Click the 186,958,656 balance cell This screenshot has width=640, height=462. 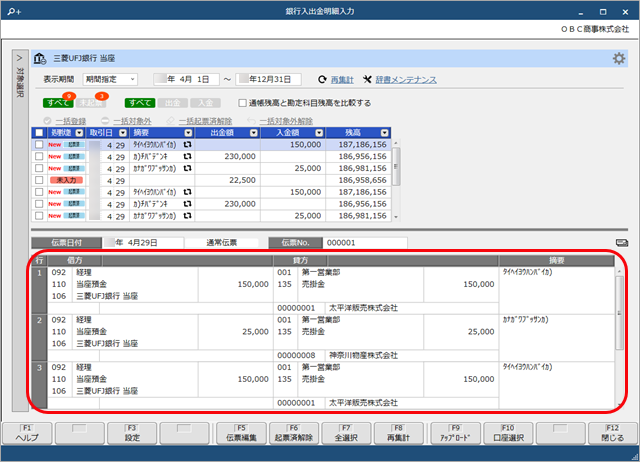(x=358, y=180)
